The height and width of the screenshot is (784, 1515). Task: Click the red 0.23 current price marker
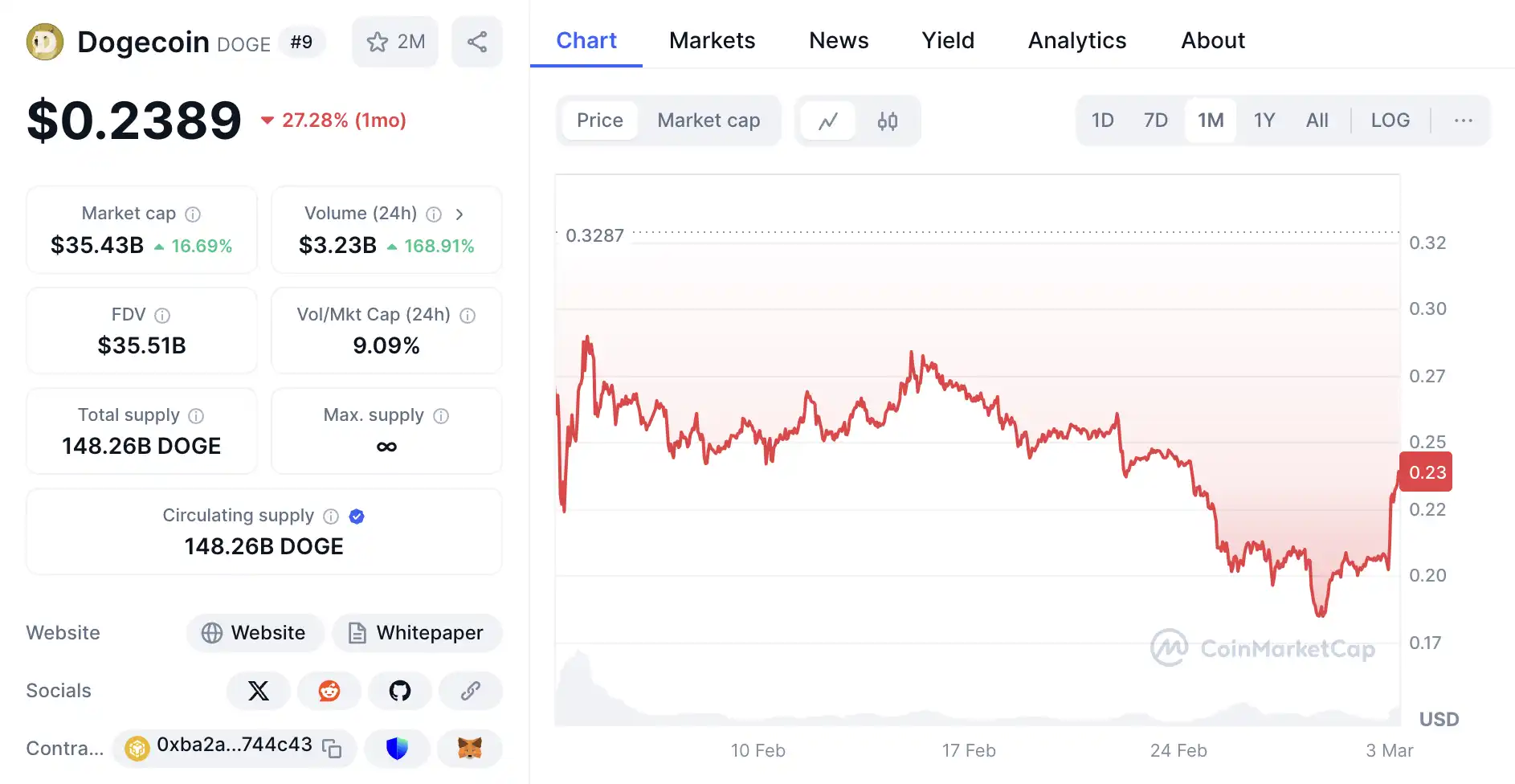click(x=1426, y=472)
